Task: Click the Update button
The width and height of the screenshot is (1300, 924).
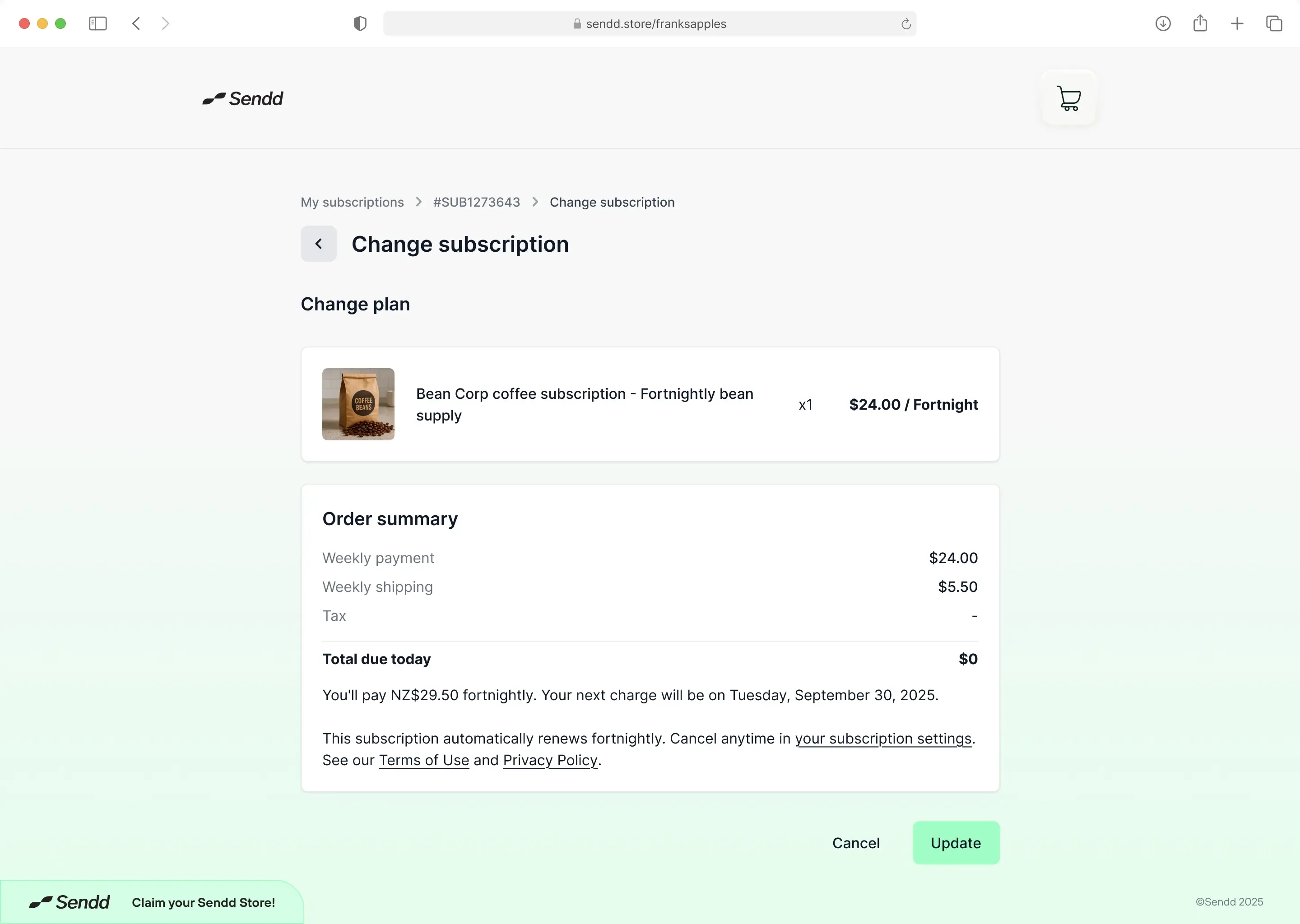Action: click(956, 843)
